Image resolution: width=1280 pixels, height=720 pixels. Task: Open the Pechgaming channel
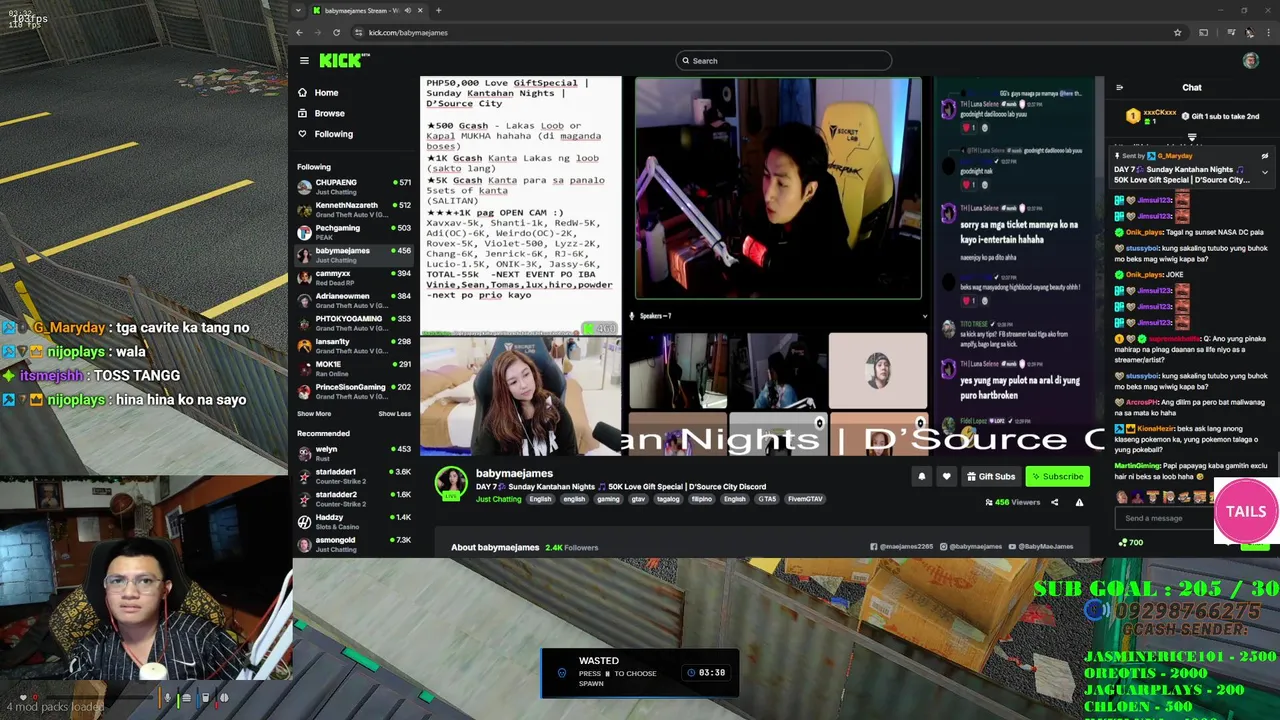tap(355, 232)
